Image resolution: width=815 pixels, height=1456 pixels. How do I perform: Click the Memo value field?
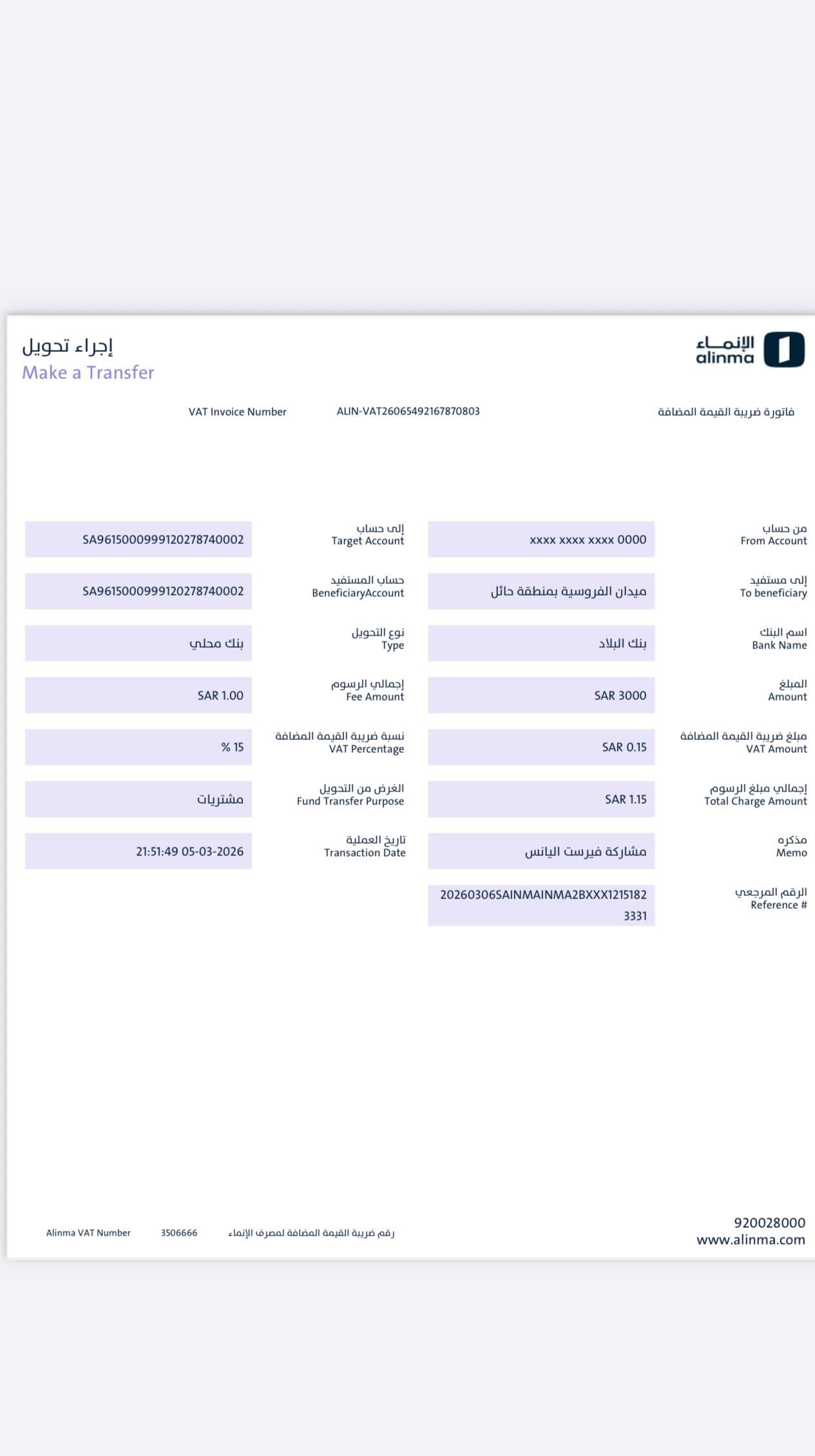point(541,851)
